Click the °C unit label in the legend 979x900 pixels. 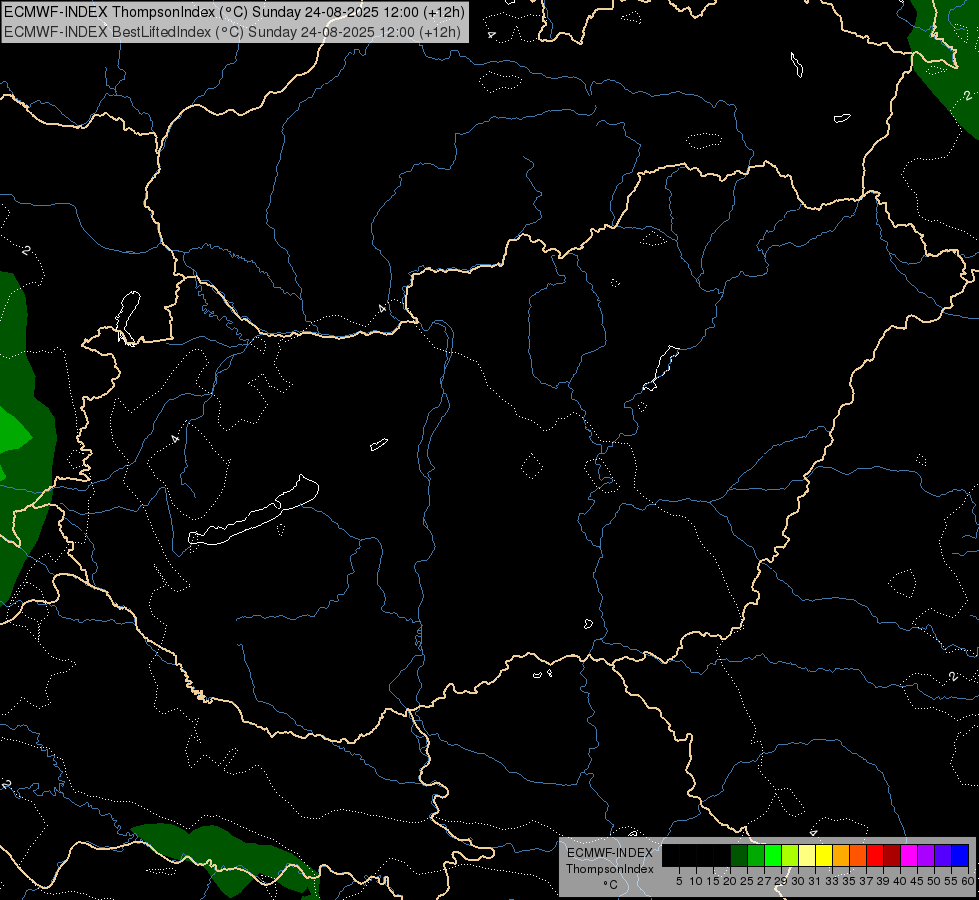611,885
